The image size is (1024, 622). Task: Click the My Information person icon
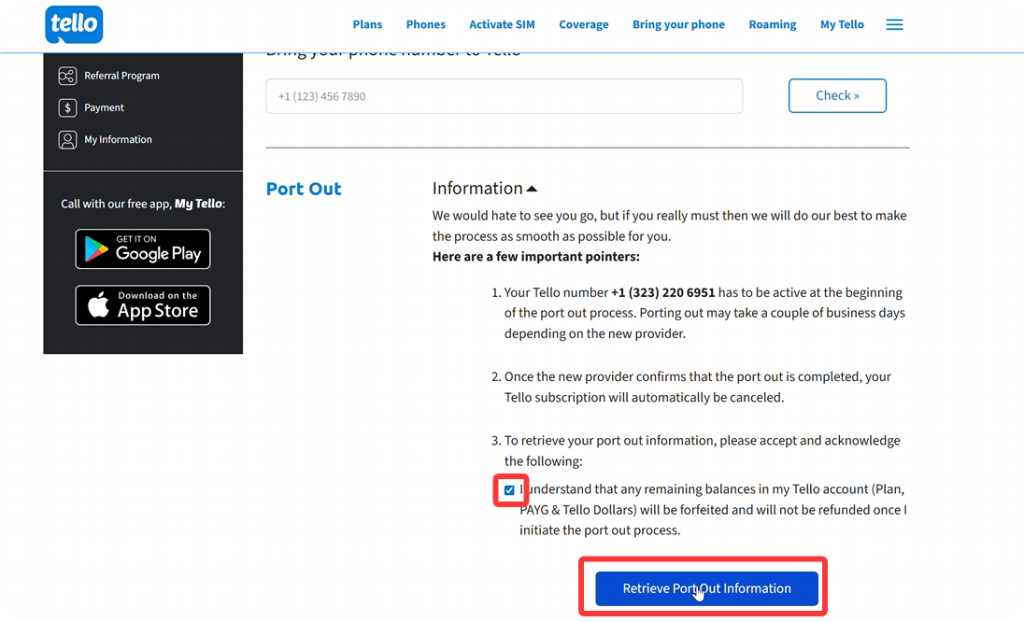67,140
